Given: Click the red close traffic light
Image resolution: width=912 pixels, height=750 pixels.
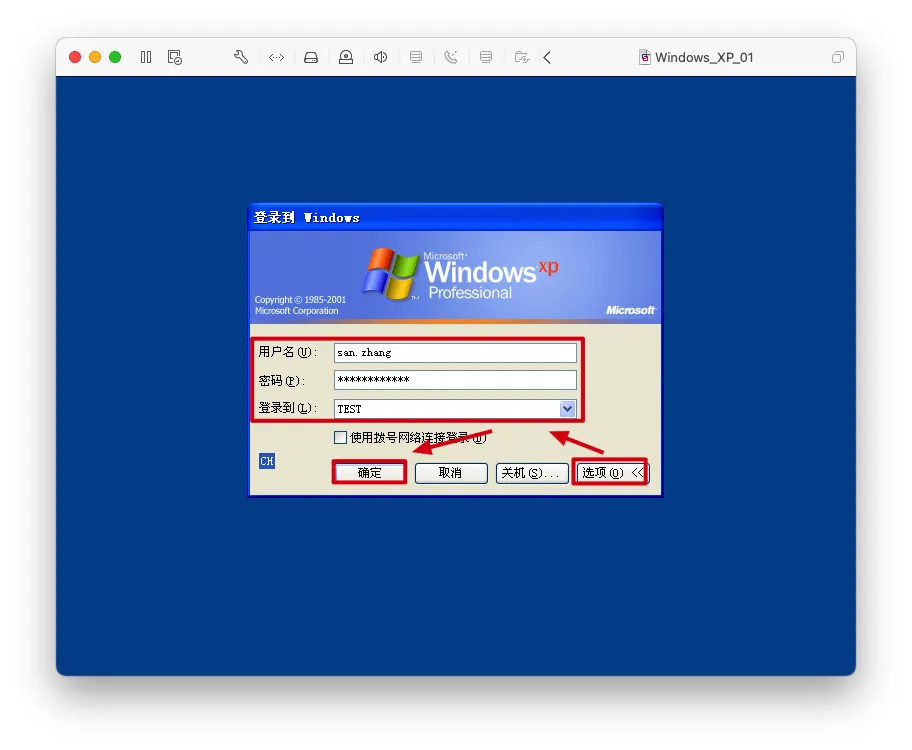Looking at the screenshot, I should 75,57.
